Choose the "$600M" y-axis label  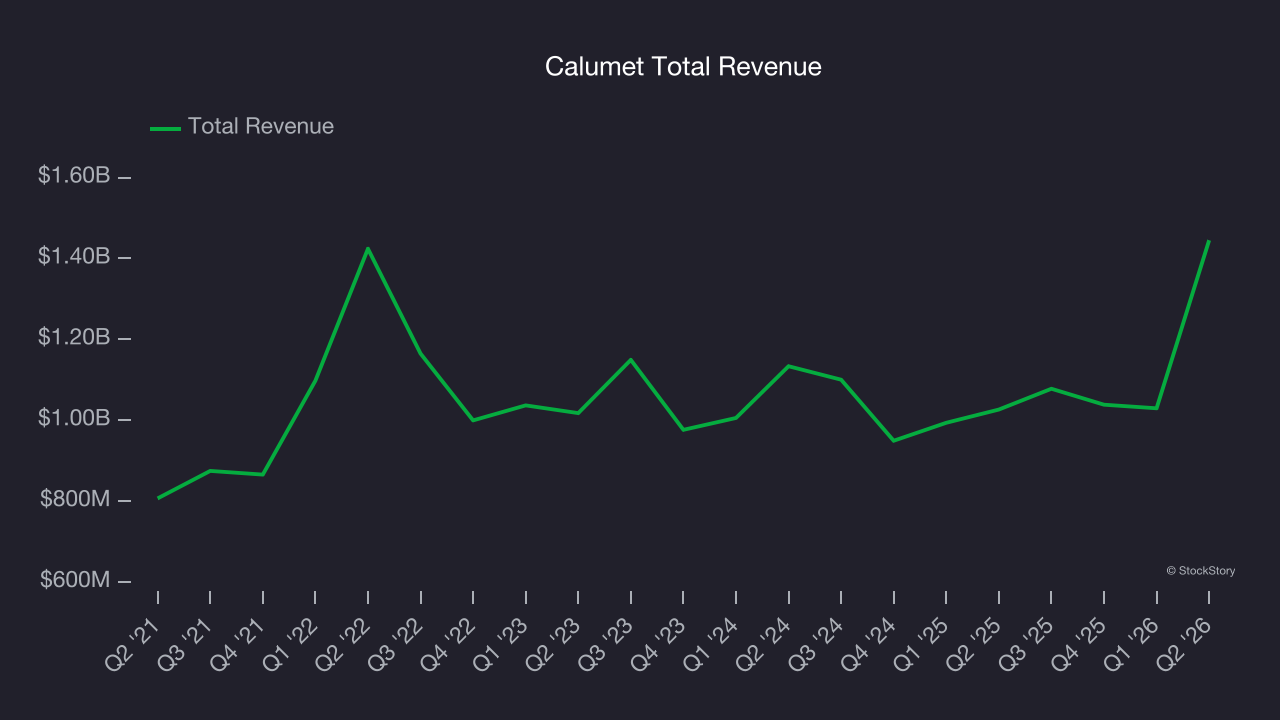[x=75, y=580]
